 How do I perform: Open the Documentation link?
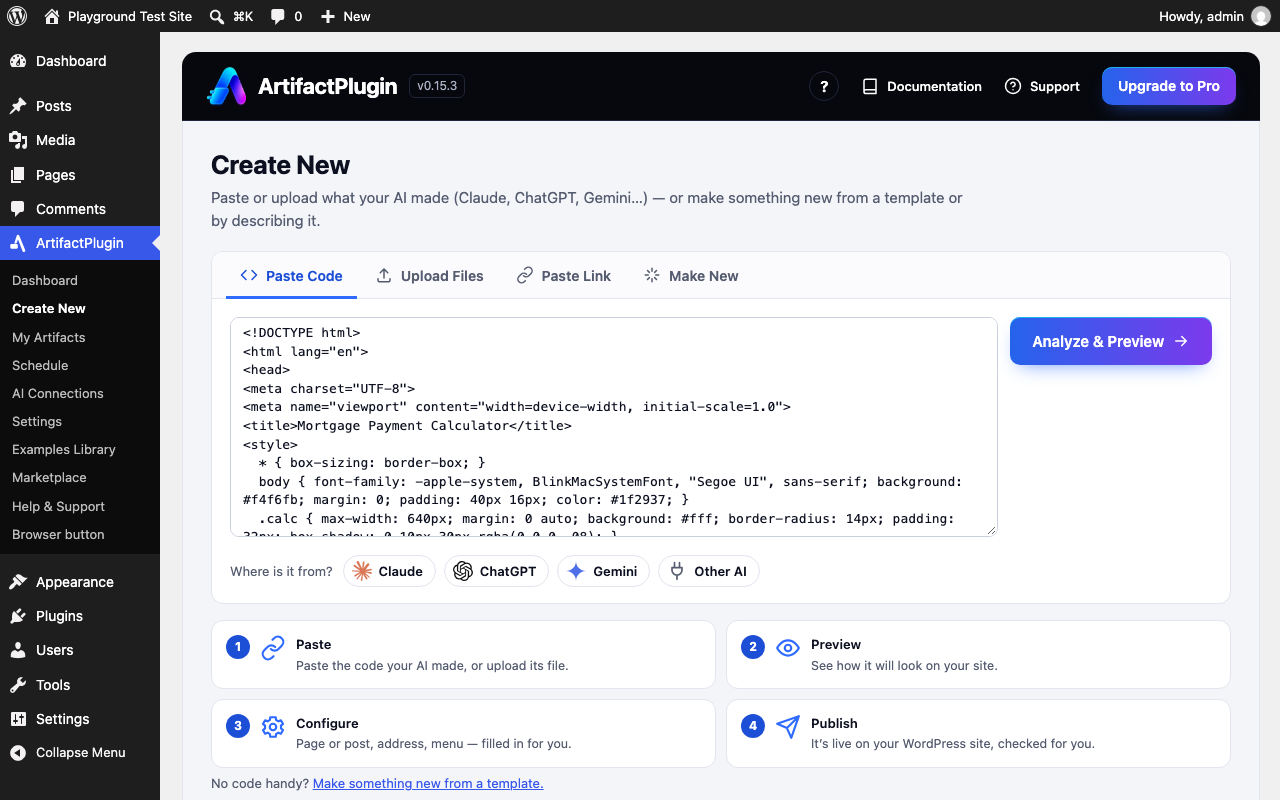[x=922, y=86]
